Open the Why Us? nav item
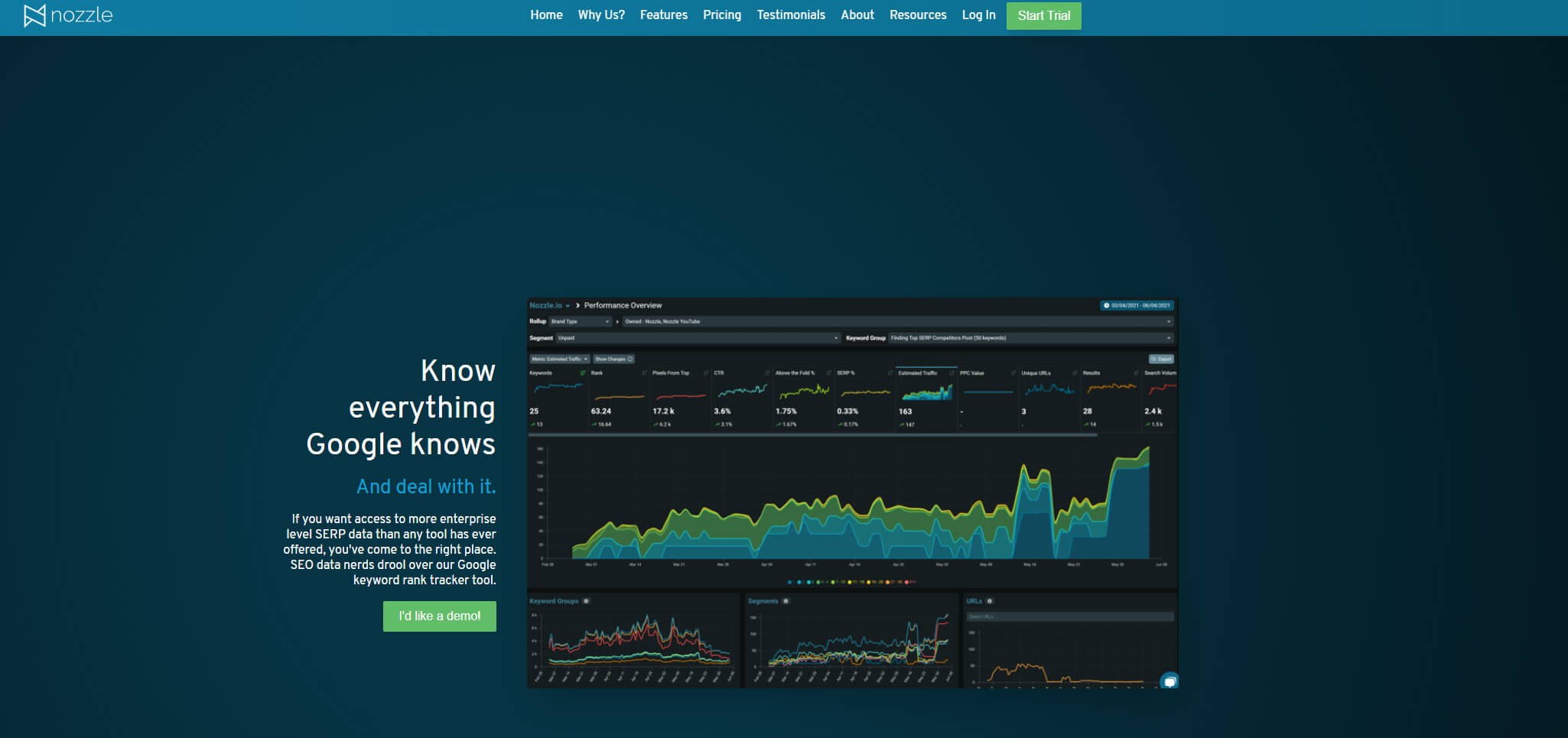 point(601,15)
